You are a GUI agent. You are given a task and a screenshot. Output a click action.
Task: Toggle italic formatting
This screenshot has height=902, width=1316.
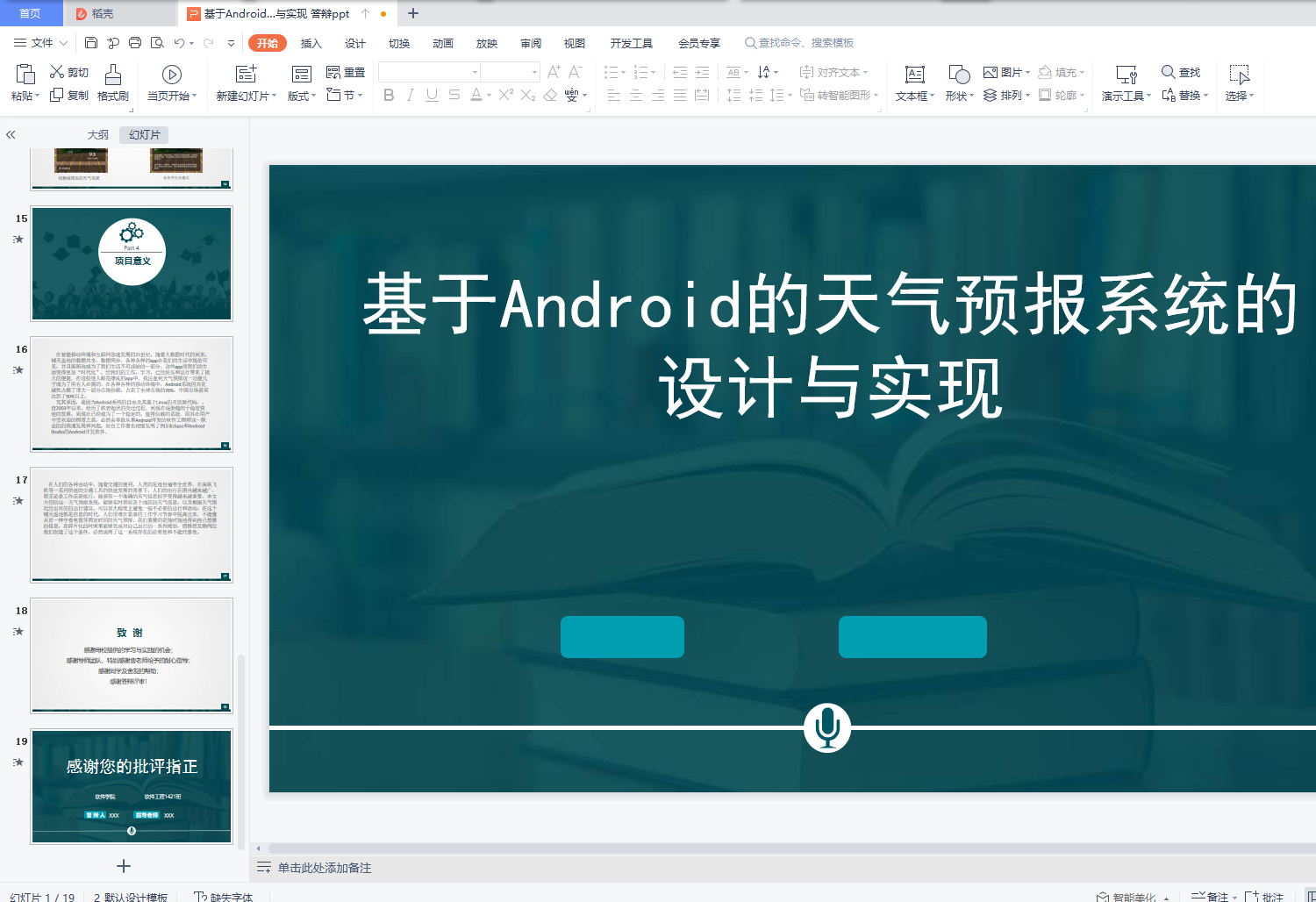[410, 95]
